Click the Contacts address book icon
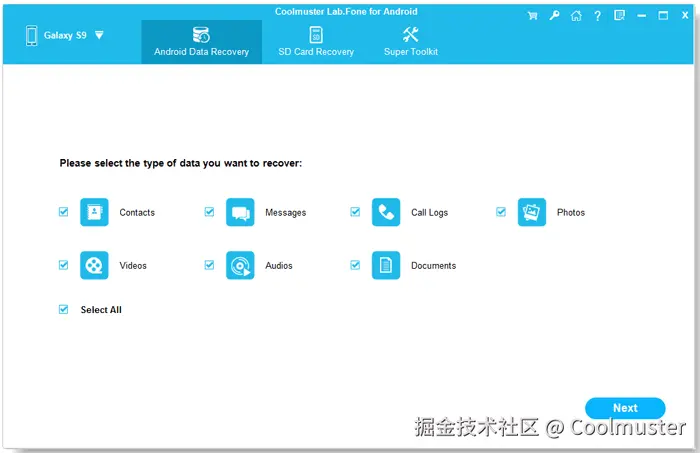 [x=94, y=212]
